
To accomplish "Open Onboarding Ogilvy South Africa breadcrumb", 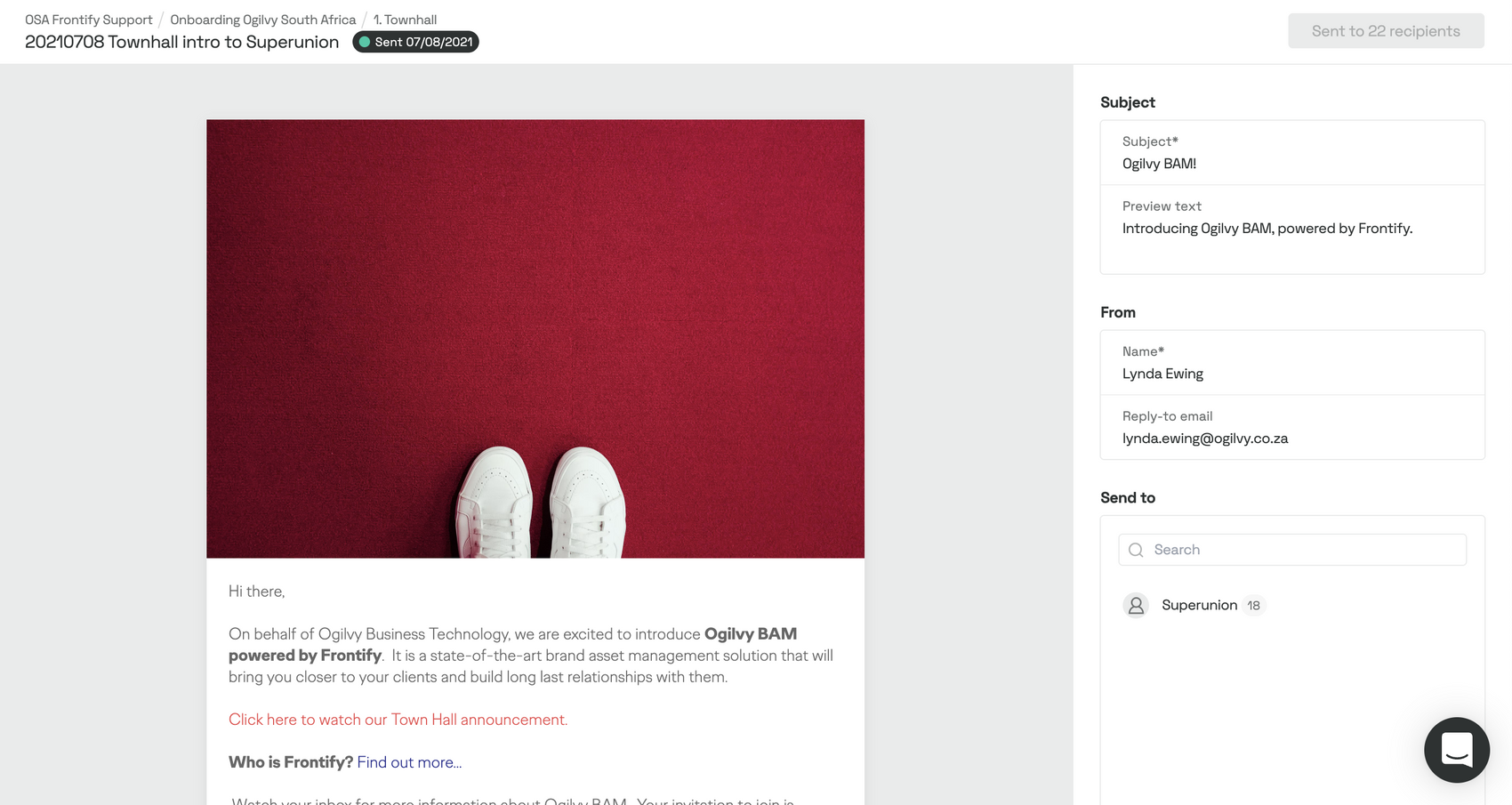I will pos(263,20).
